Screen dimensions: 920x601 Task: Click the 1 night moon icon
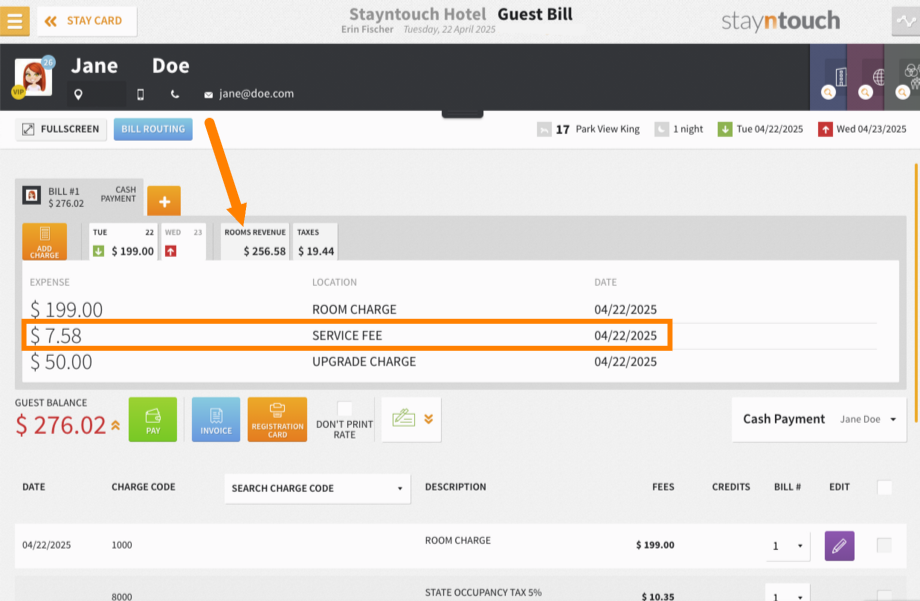pyautogui.click(x=662, y=129)
